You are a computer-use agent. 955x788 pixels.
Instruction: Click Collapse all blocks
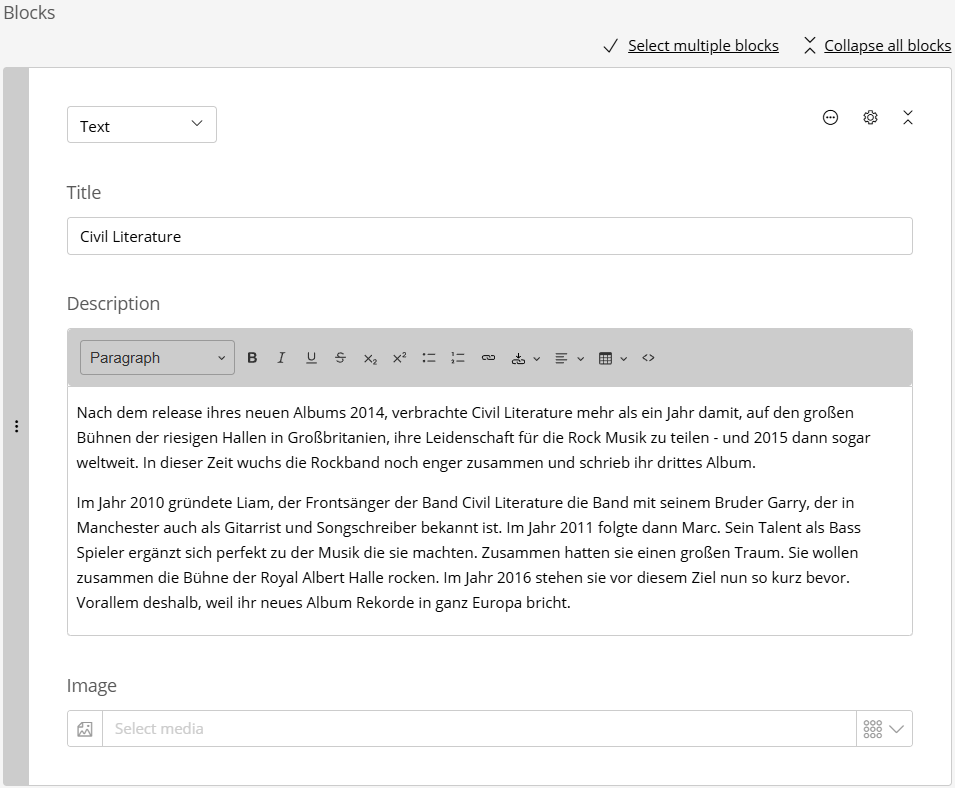887,46
